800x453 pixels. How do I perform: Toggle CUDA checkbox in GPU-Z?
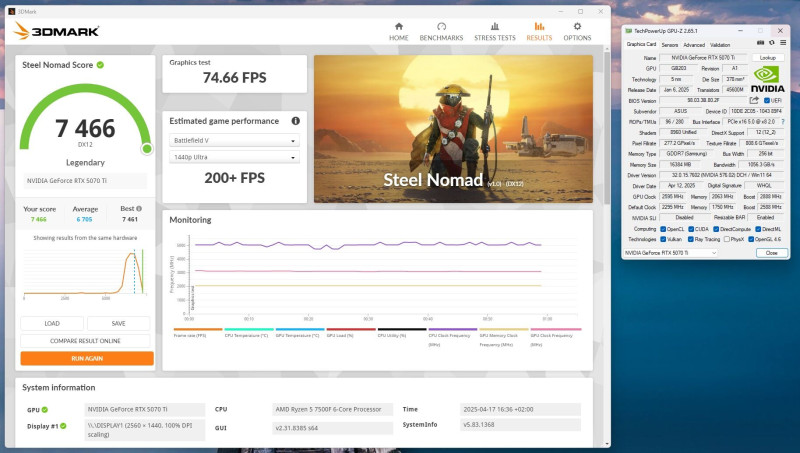tap(691, 229)
